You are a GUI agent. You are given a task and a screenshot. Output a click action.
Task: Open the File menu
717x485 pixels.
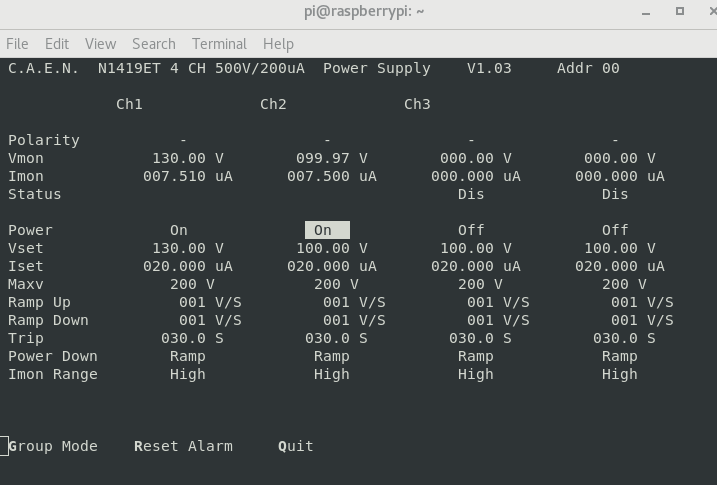point(17,44)
